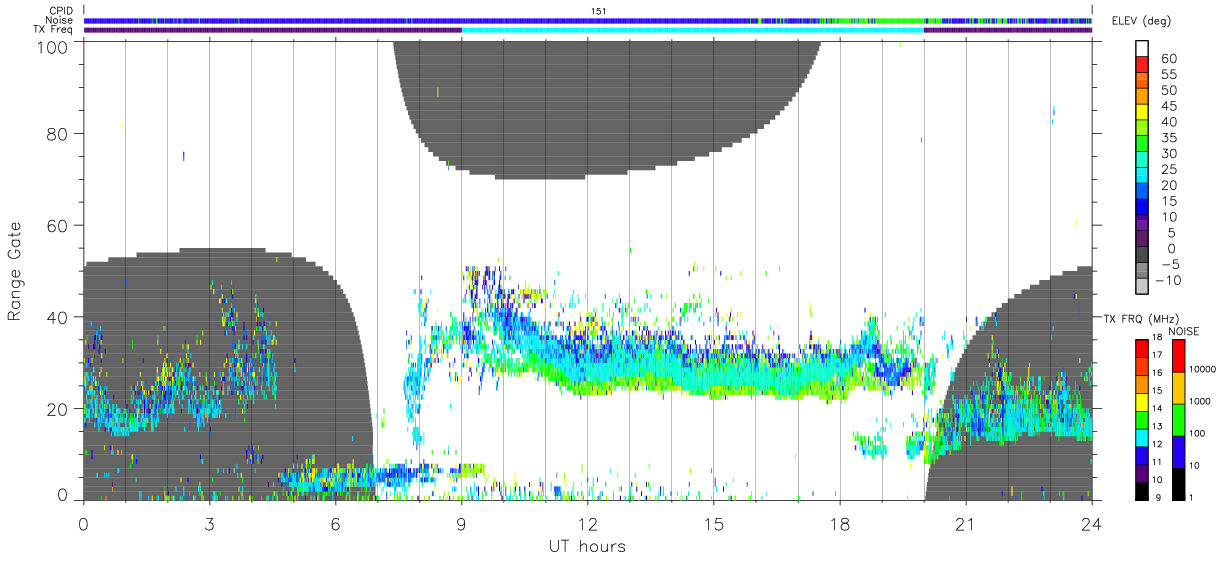The height and width of the screenshot is (567, 1228).
Task: Click the black bottom swatch of TX FRQ colorbar
Action: click(x=1141, y=491)
